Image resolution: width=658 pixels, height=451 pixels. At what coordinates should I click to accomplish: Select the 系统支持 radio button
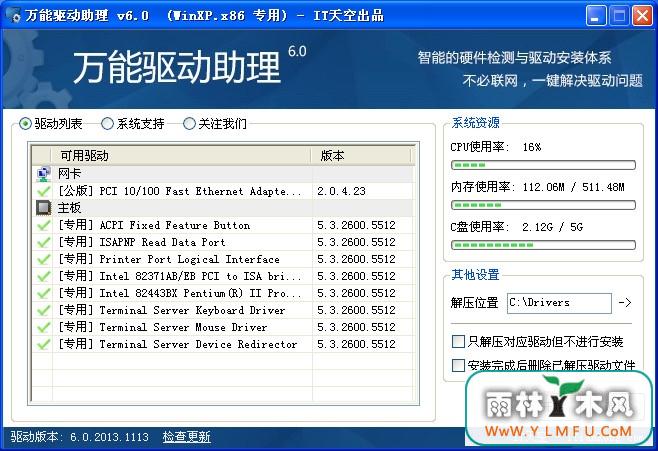107,124
